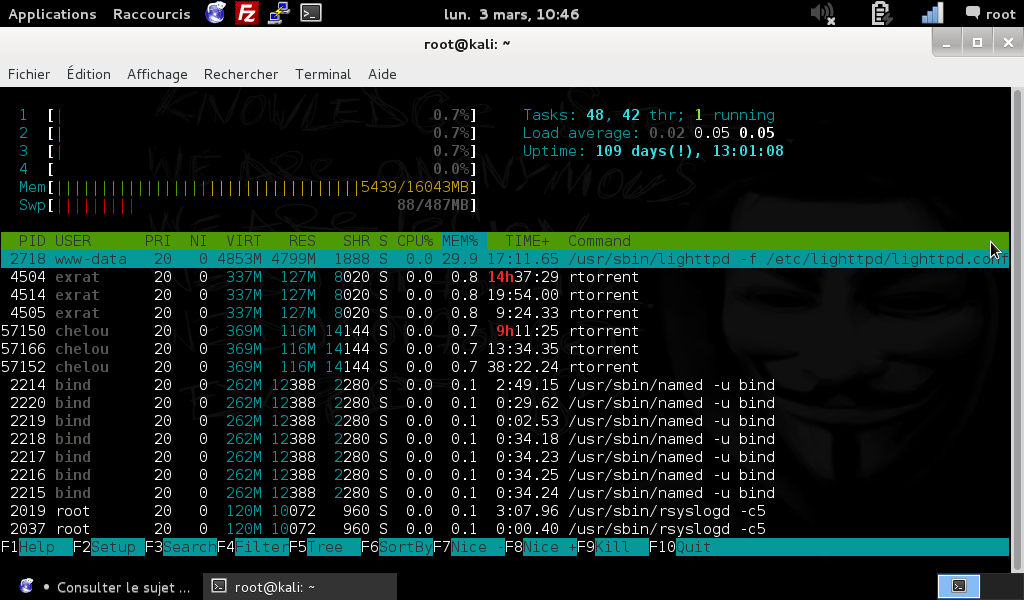The width and height of the screenshot is (1024, 600).
Task: Open the Terminal menu in menu bar
Action: click(323, 74)
